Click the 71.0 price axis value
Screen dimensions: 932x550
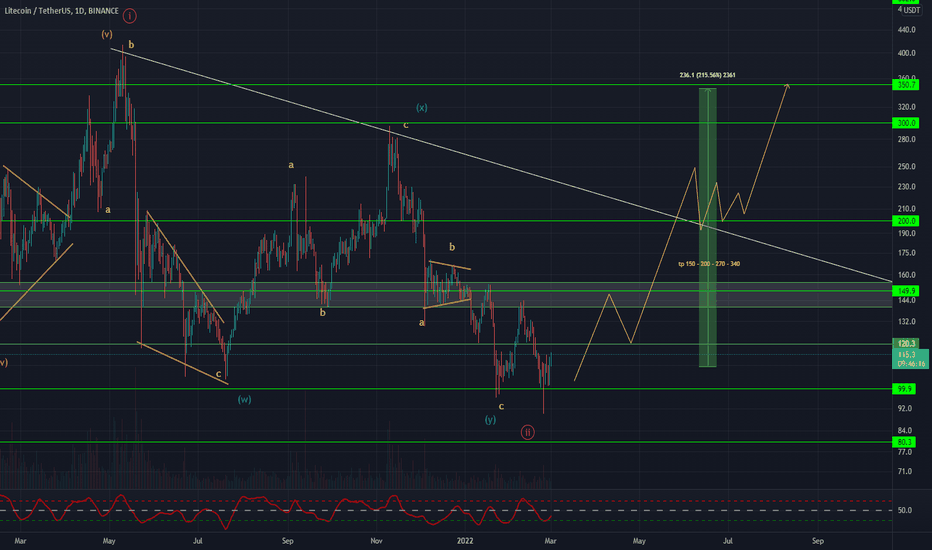[x=905, y=472]
